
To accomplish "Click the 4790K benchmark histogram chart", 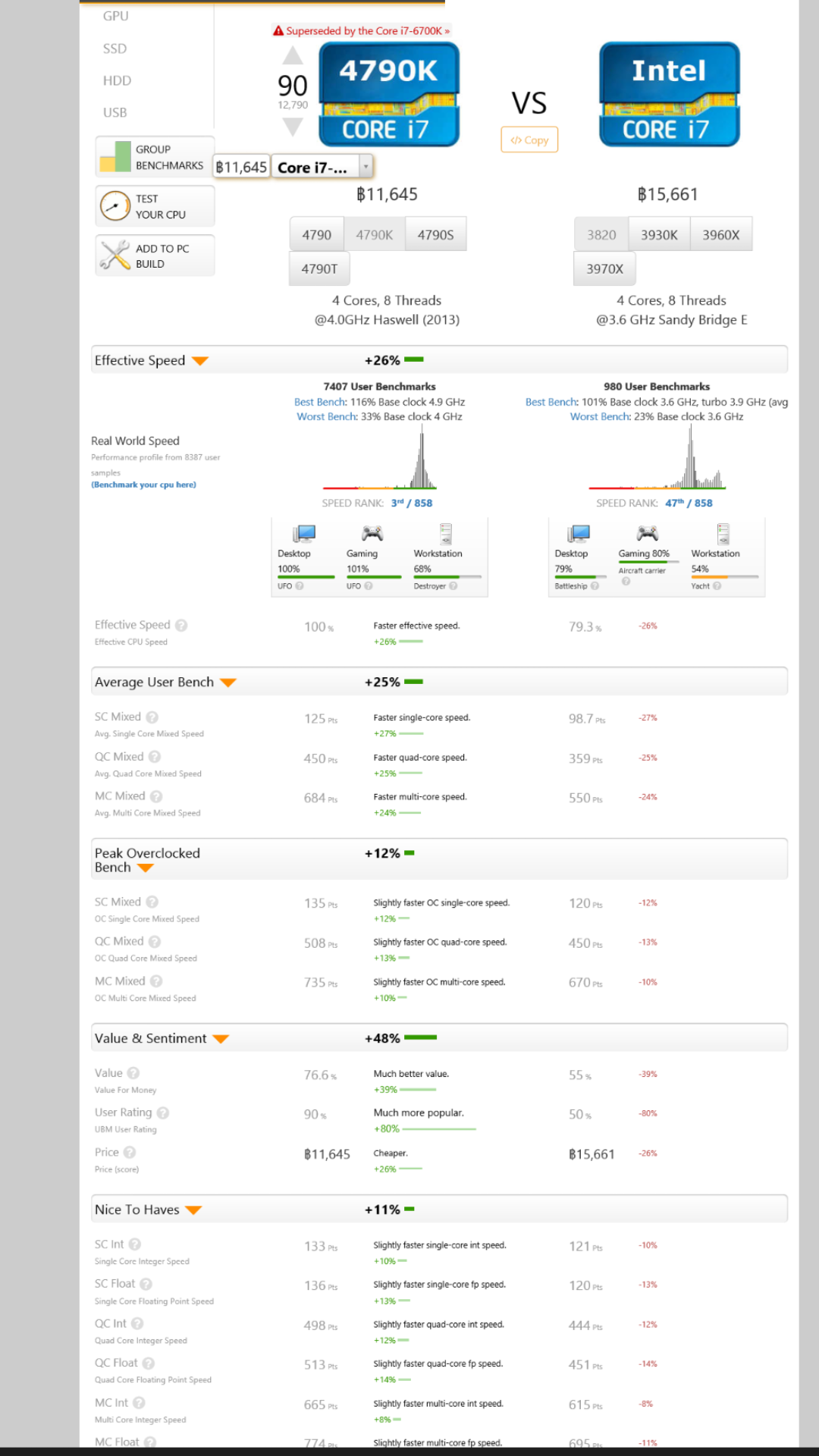I will click(x=380, y=457).
